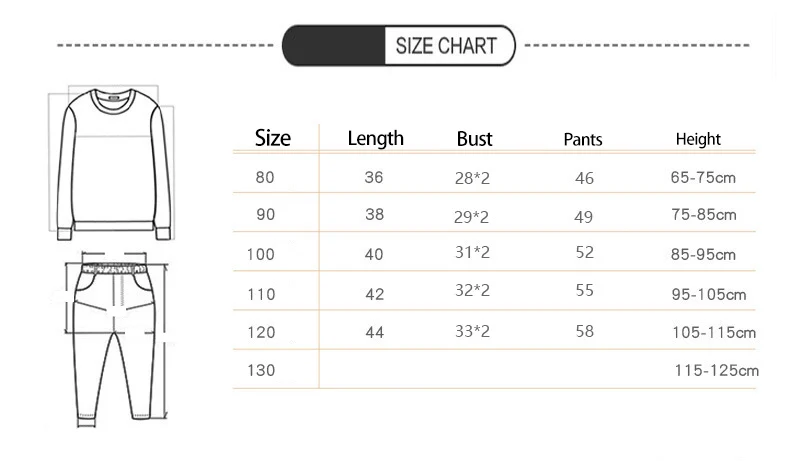Screen dimensions: 800x461
Task: Click the length value 40
Action: point(374,254)
